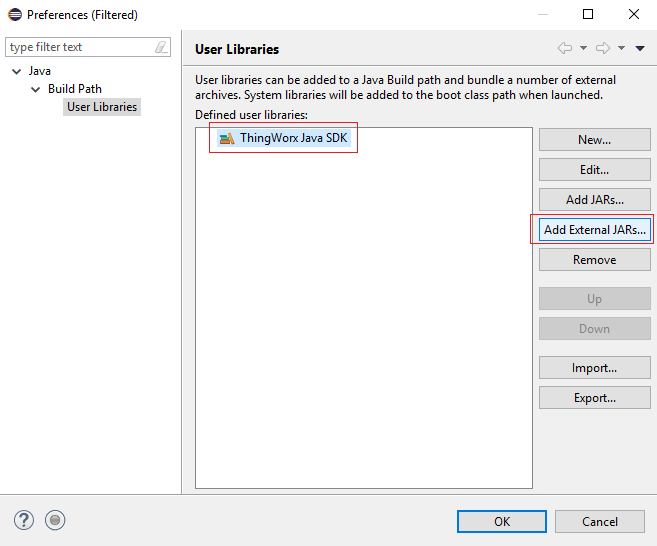Select User Libraries in the tree
This screenshot has height=546, width=657.
click(x=102, y=107)
